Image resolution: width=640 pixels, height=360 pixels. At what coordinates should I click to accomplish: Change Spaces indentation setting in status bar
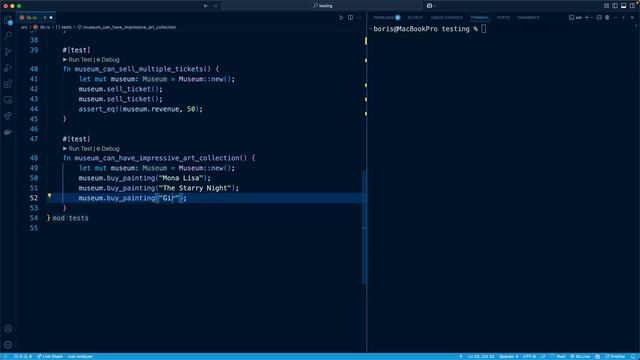click(x=509, y=357)
